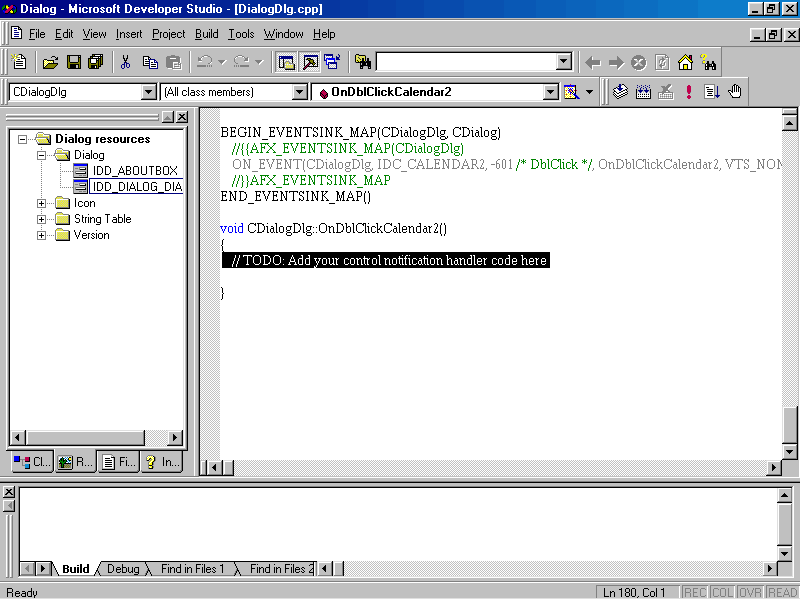Open the Redo history dropdown arrow
The width and height of the screenshot is (800, 600).
259,62
